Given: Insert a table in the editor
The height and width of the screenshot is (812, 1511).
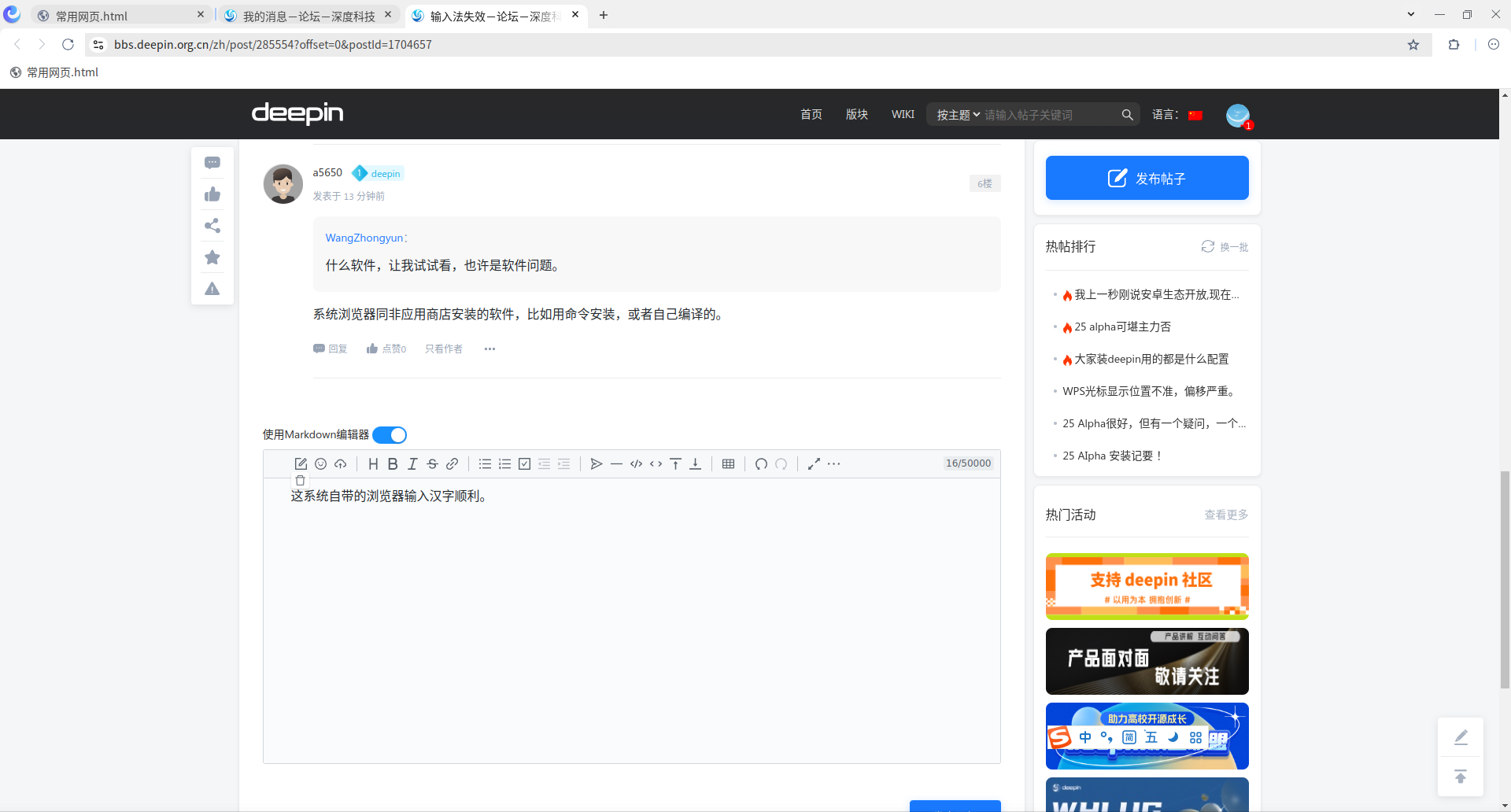Looking at the screenshot, I should 728,464.
